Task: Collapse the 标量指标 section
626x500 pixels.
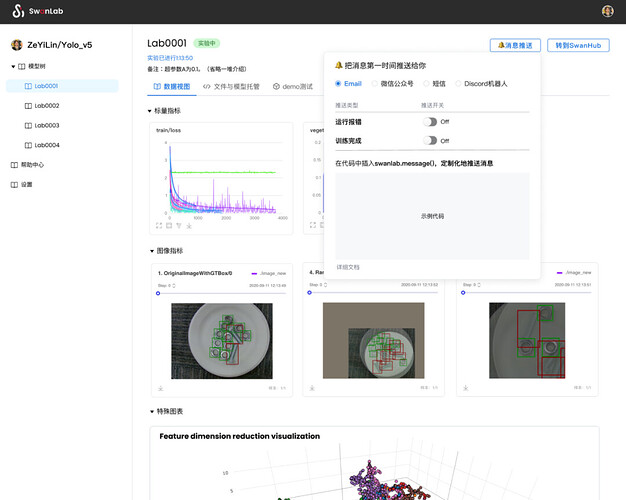Action: [x=150, y=111]
